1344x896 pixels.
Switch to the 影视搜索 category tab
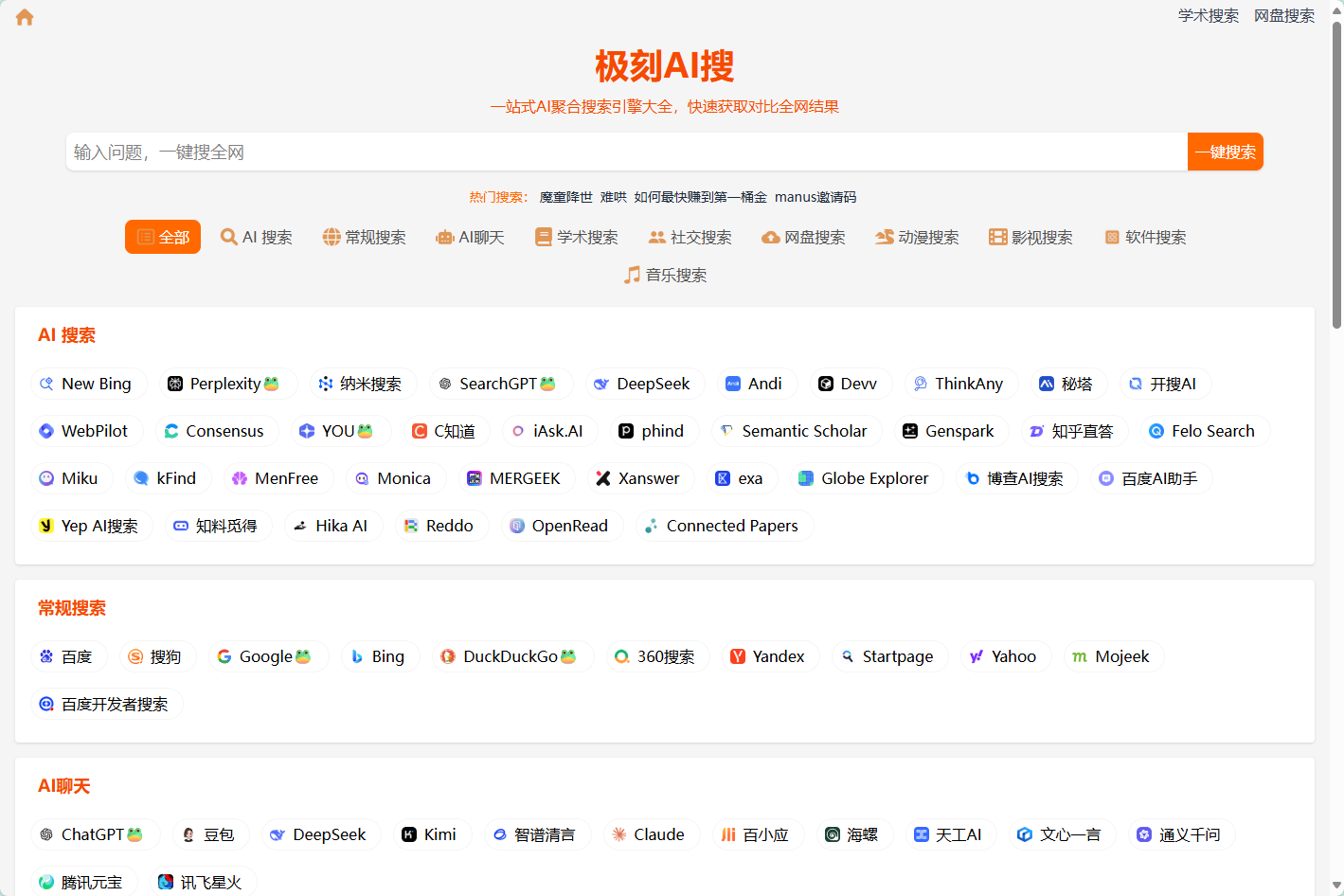(x=1030, y=237)
